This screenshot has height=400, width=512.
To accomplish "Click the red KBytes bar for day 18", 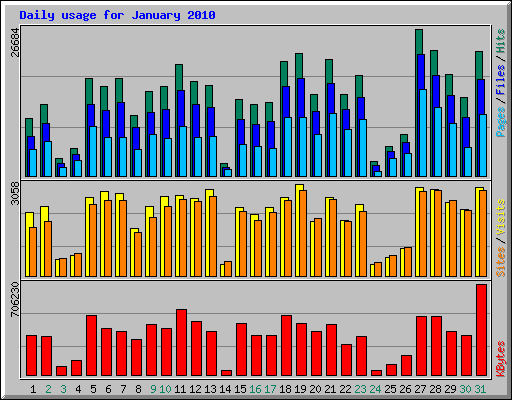I will [286, 346].
